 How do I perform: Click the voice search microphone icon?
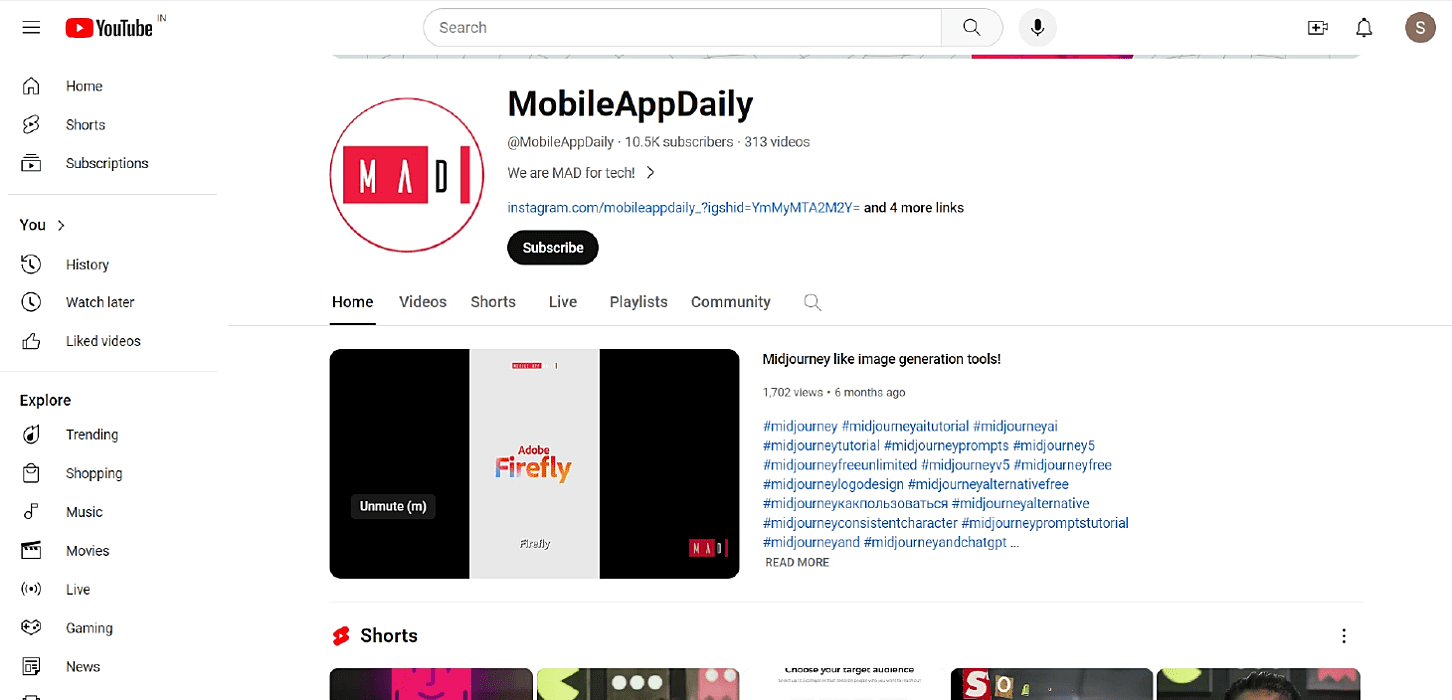click(1037, 28)
